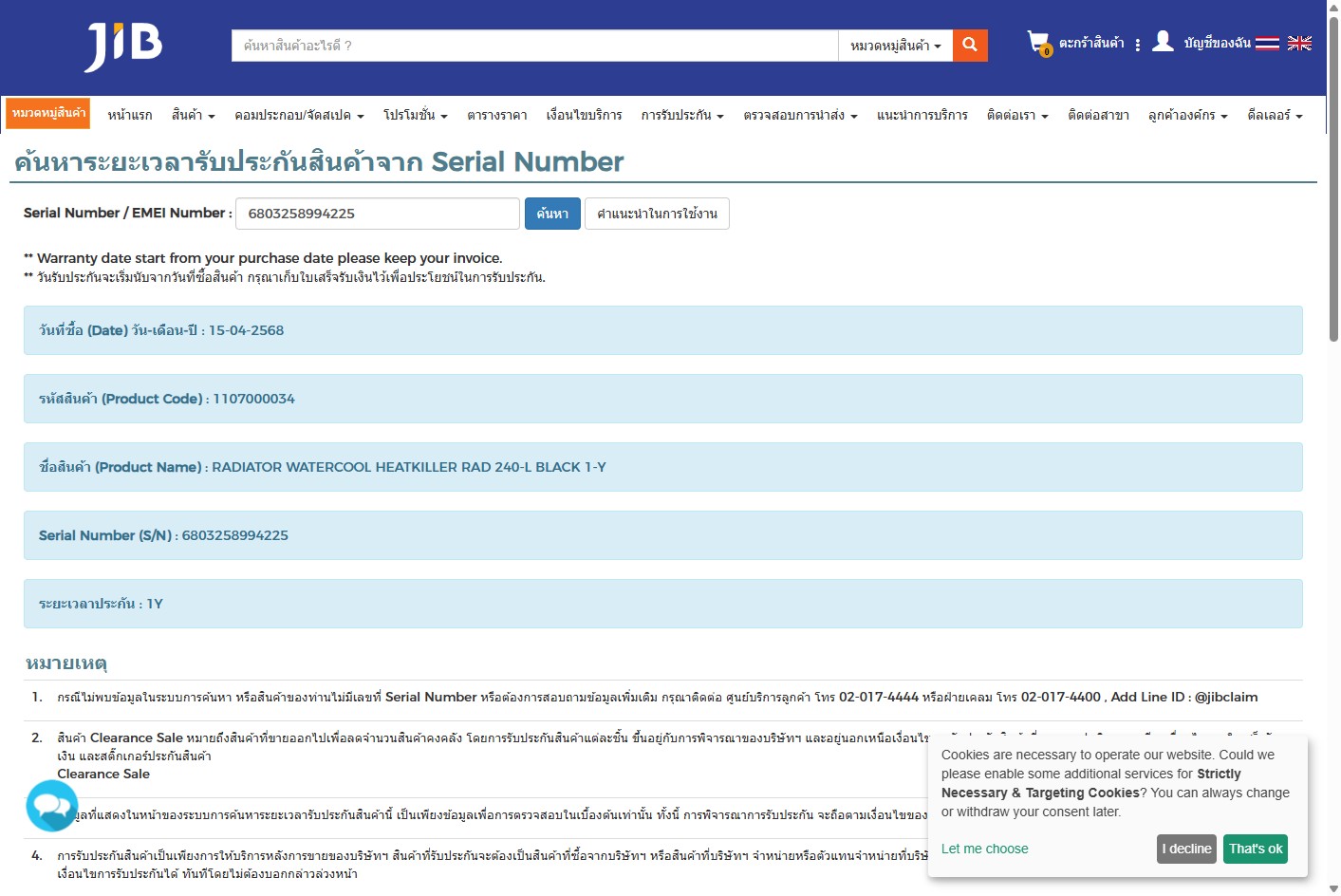Click the Serial Number page heading
Screen dimensions: 1341x896
[319, 161]
